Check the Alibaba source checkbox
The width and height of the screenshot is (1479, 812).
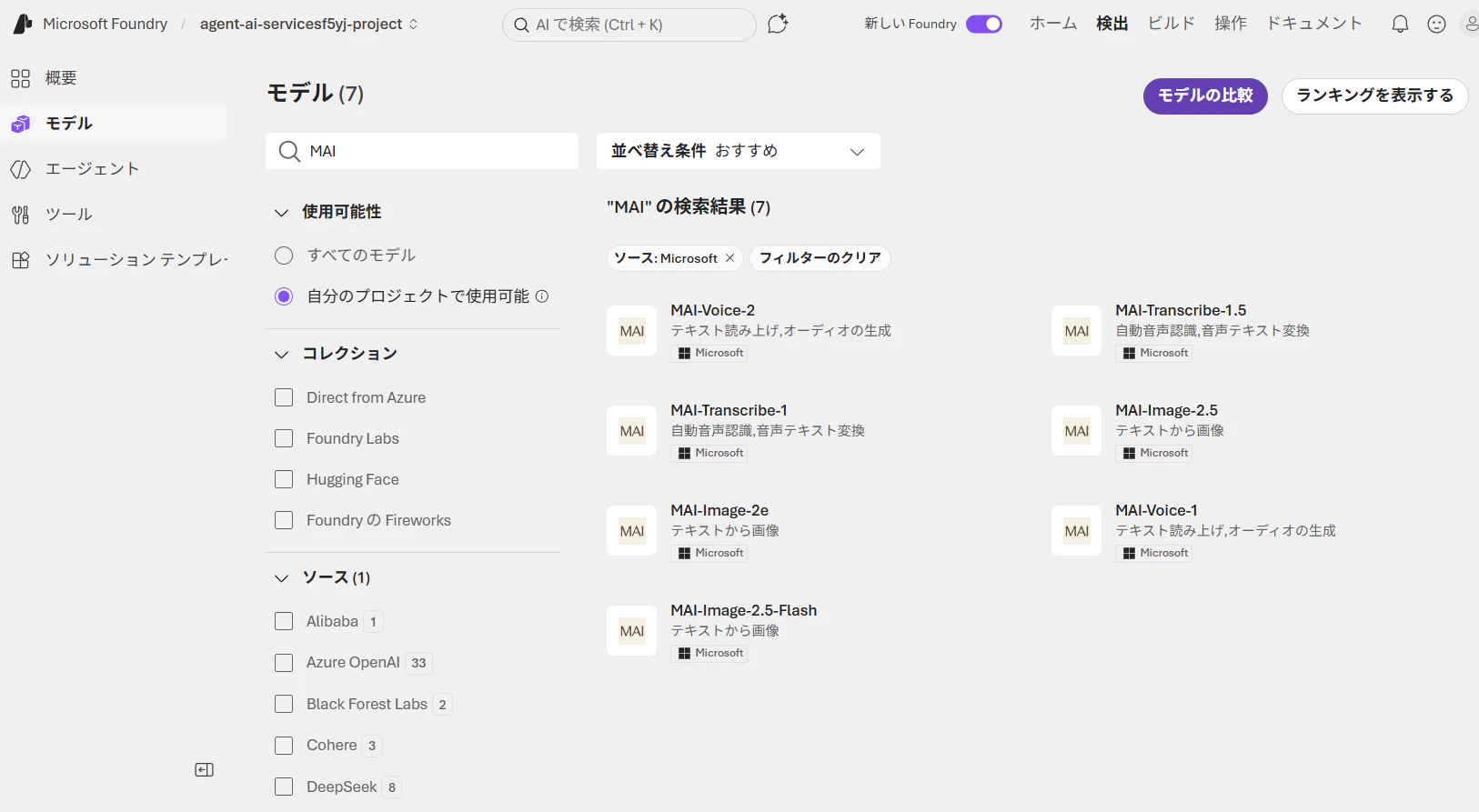284,622
